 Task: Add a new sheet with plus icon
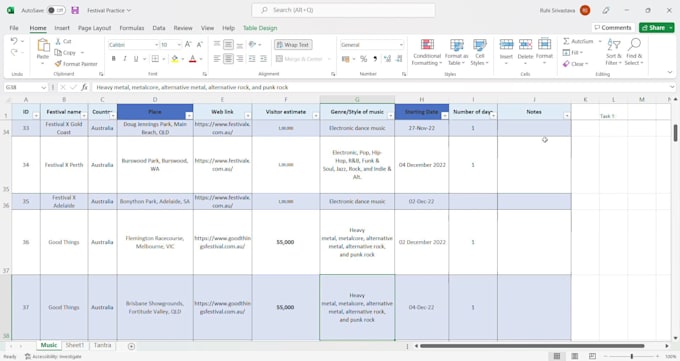[131, 346]
